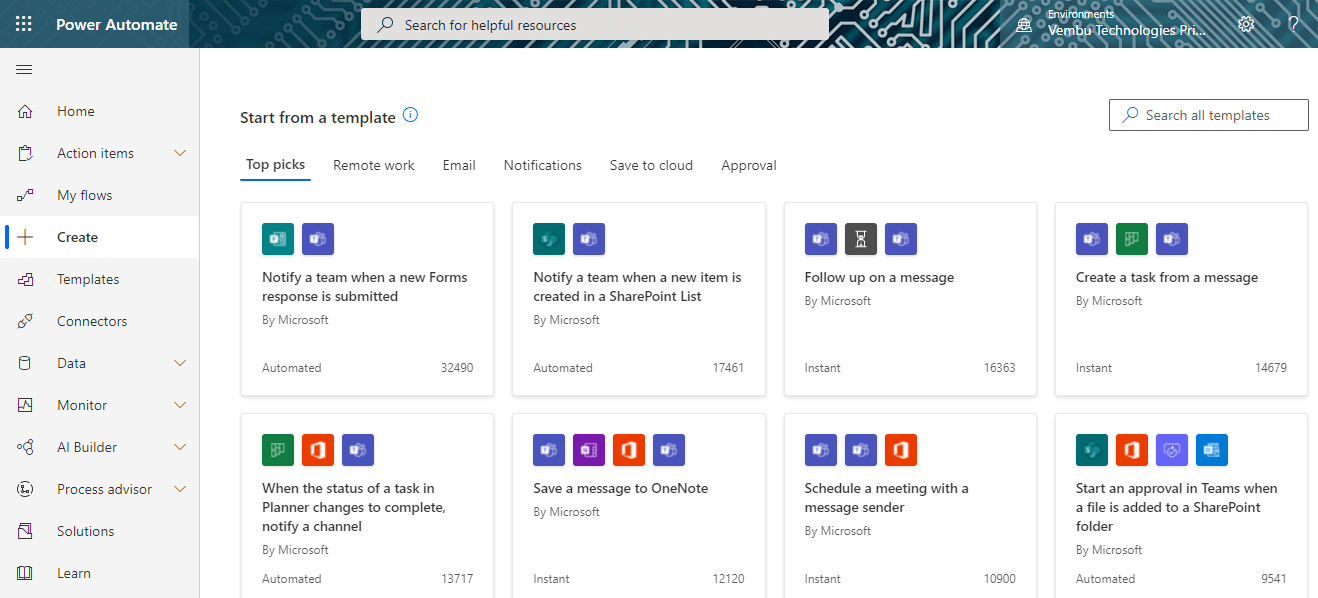
Task: Click the Environments globe icon
Action: (1024, 25)
